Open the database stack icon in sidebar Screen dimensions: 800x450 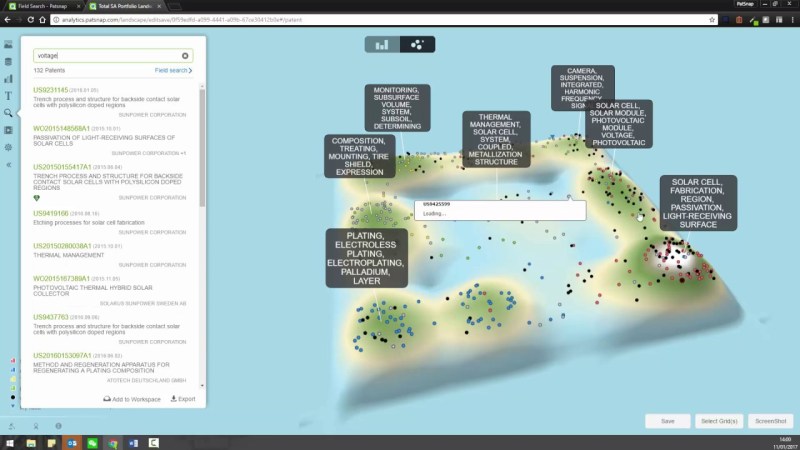coord(8,62)
